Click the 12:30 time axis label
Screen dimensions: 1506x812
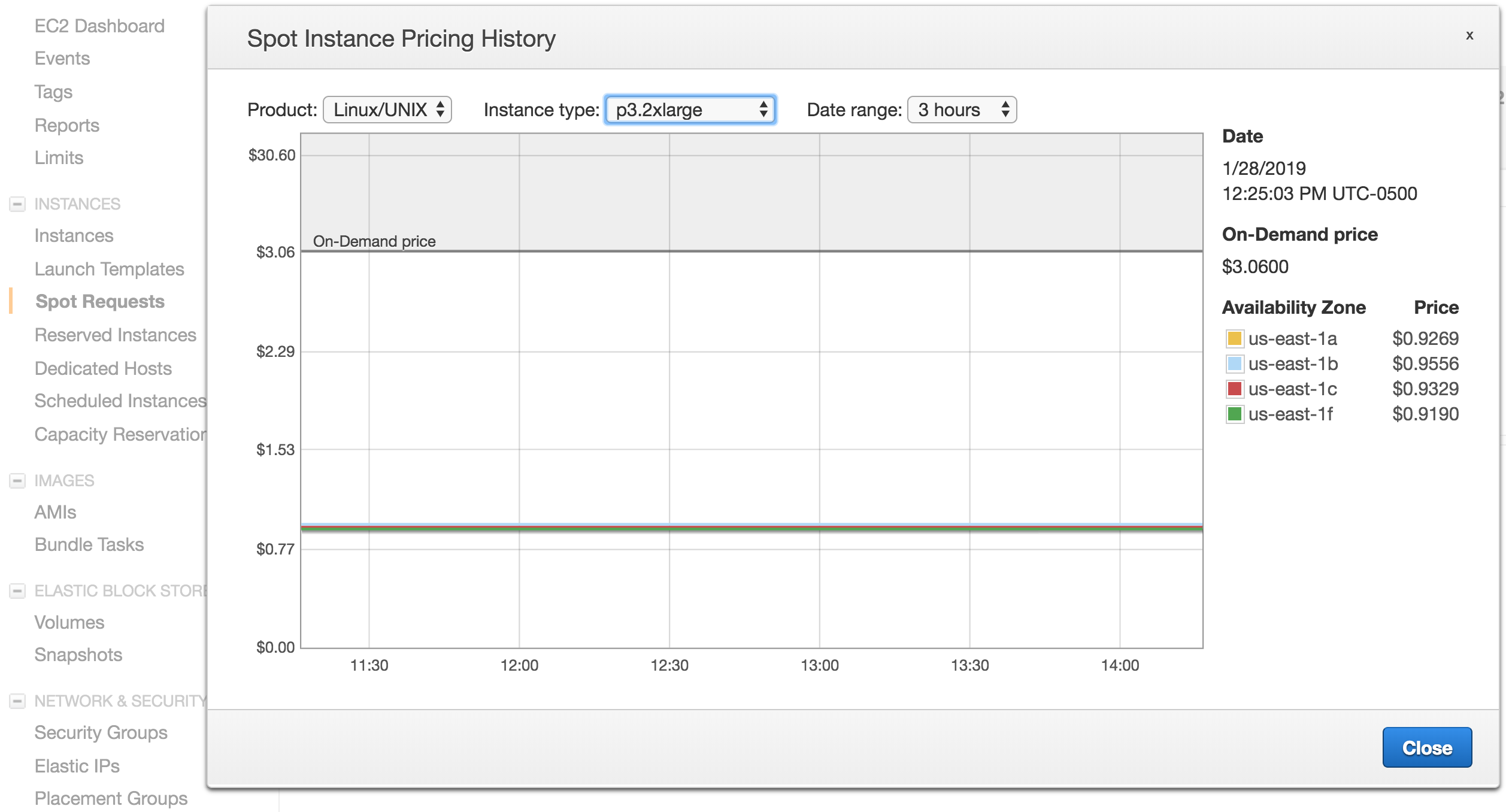coord(669,665)
